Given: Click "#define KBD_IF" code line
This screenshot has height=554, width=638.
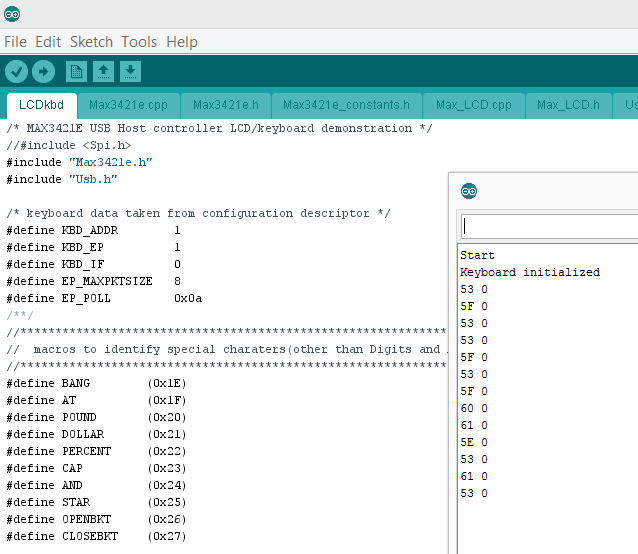Looking at the screenshot, I should pyautogui.click(x=93, y=264).
